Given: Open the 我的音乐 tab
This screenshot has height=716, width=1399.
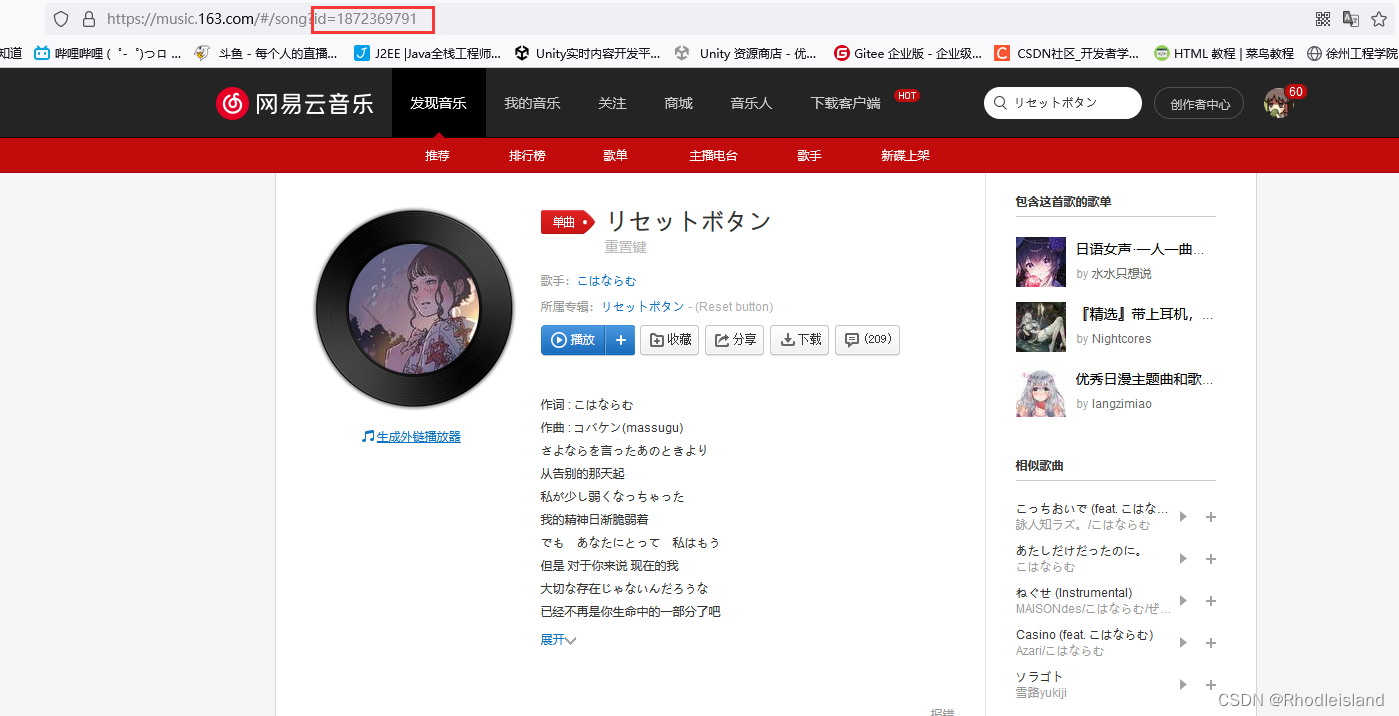Looking at the screenshot, I should (532, 103).
